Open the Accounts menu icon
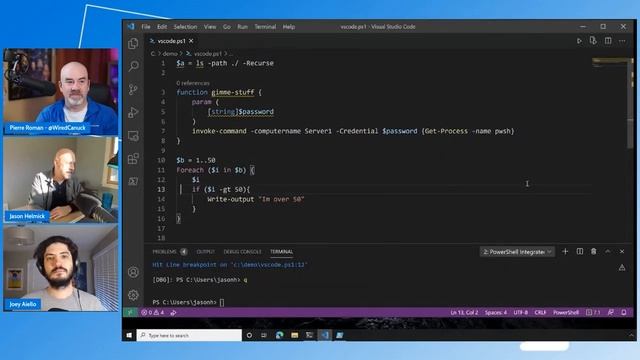Screen dimensions: 640x360 coord(133,272)
